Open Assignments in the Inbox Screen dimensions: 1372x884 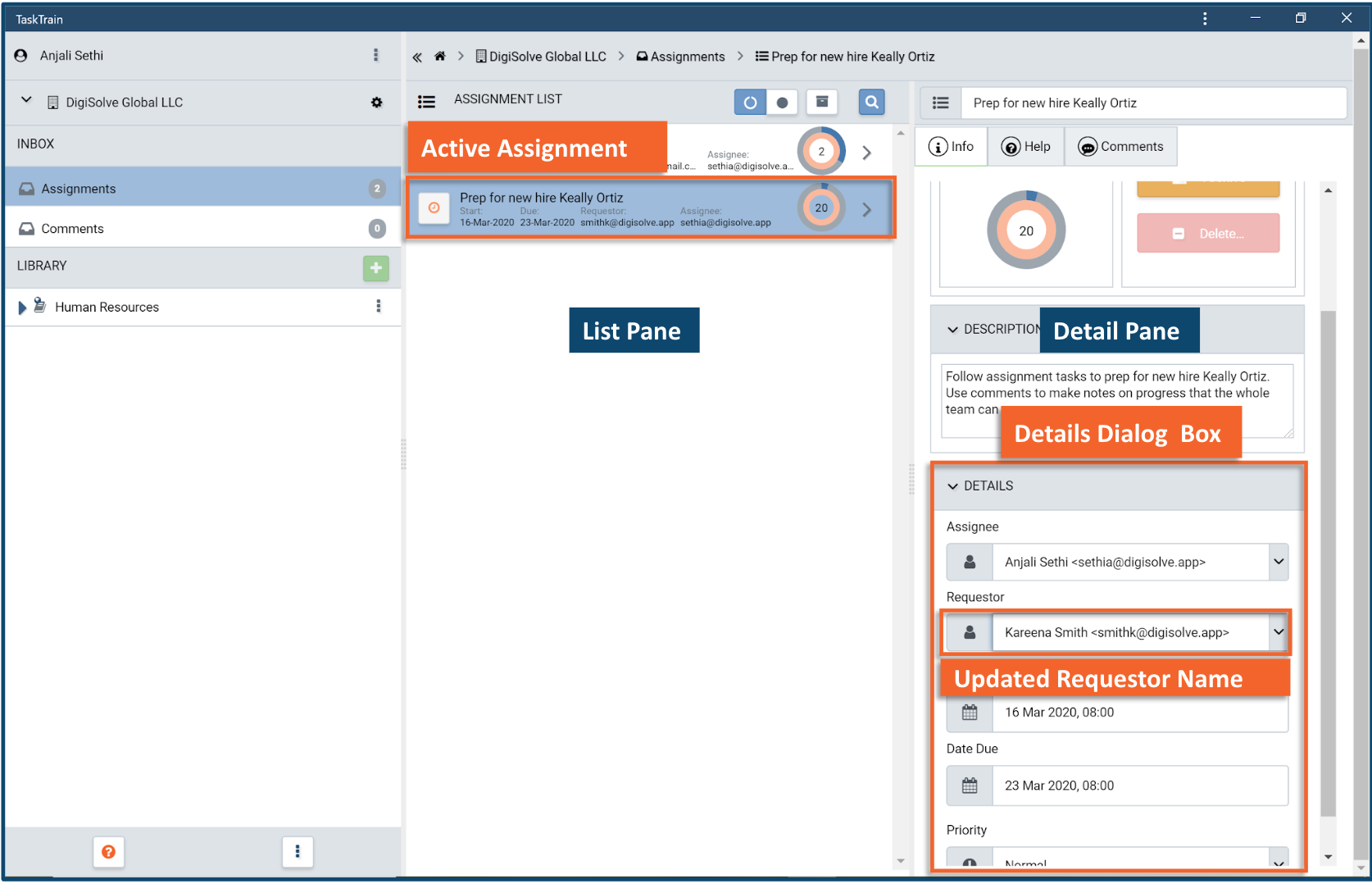tap(79, 189)
